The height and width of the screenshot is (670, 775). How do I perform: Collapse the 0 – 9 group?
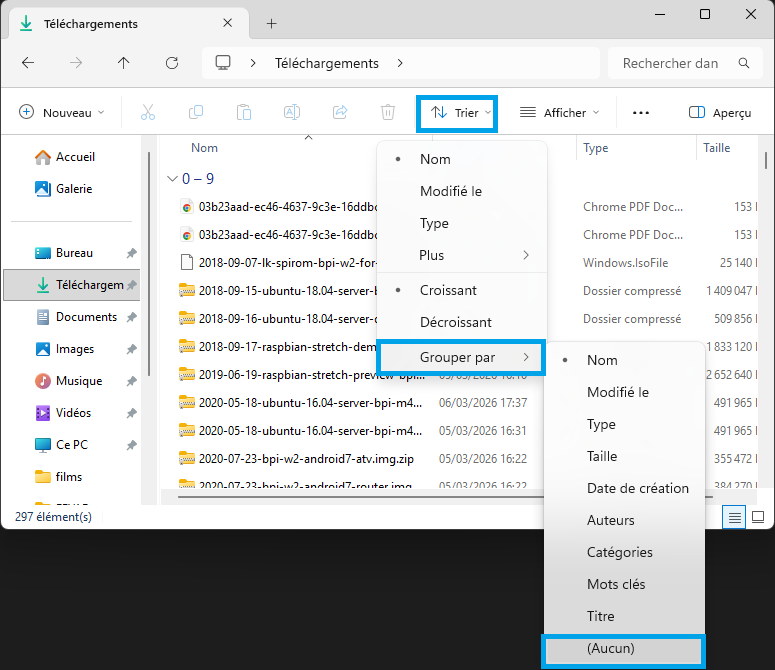coord(172,179)
